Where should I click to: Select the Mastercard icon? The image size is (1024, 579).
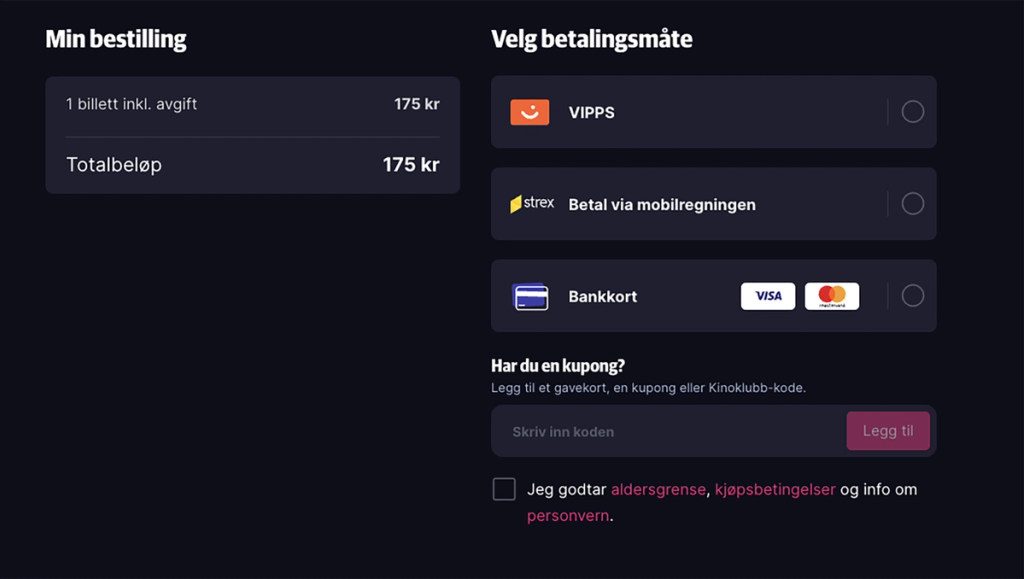[832, 295]
